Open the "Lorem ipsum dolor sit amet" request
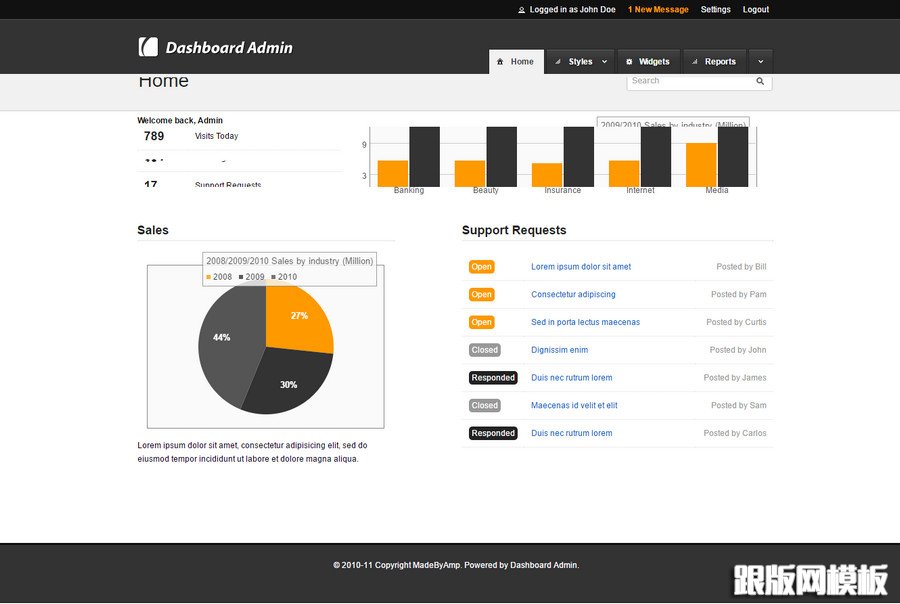This screenshot has height=604, width=900. [581, 267]
